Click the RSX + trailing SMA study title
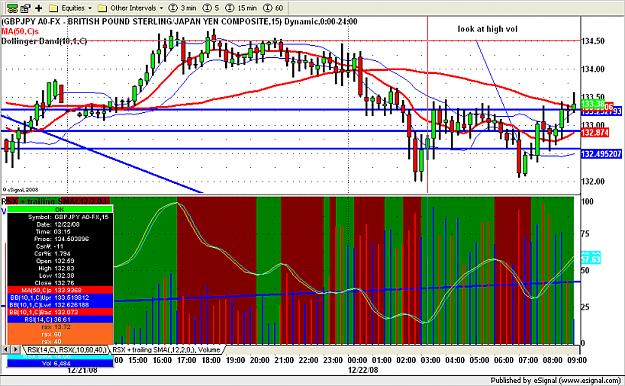Image resolution: width=625 pixels, height=386 pixels. tap(54, 201)
